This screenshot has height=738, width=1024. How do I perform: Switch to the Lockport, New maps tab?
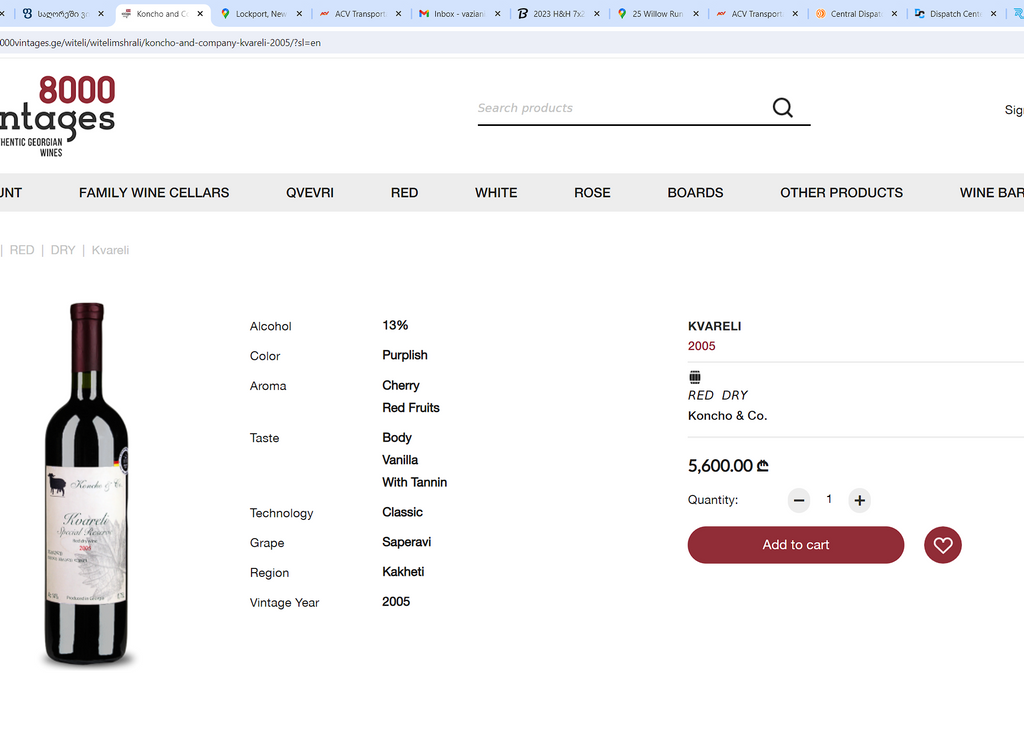point(261,14)
